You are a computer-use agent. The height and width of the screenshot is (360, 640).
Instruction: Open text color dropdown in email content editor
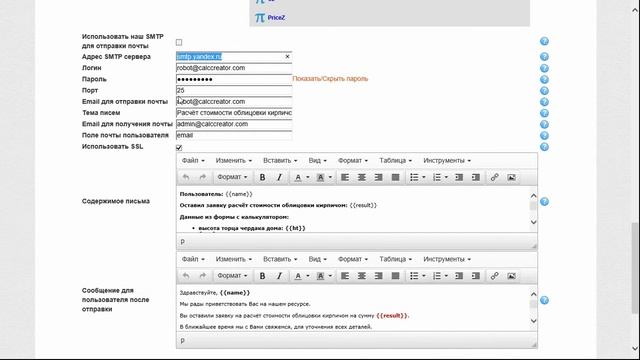(308, 177)
